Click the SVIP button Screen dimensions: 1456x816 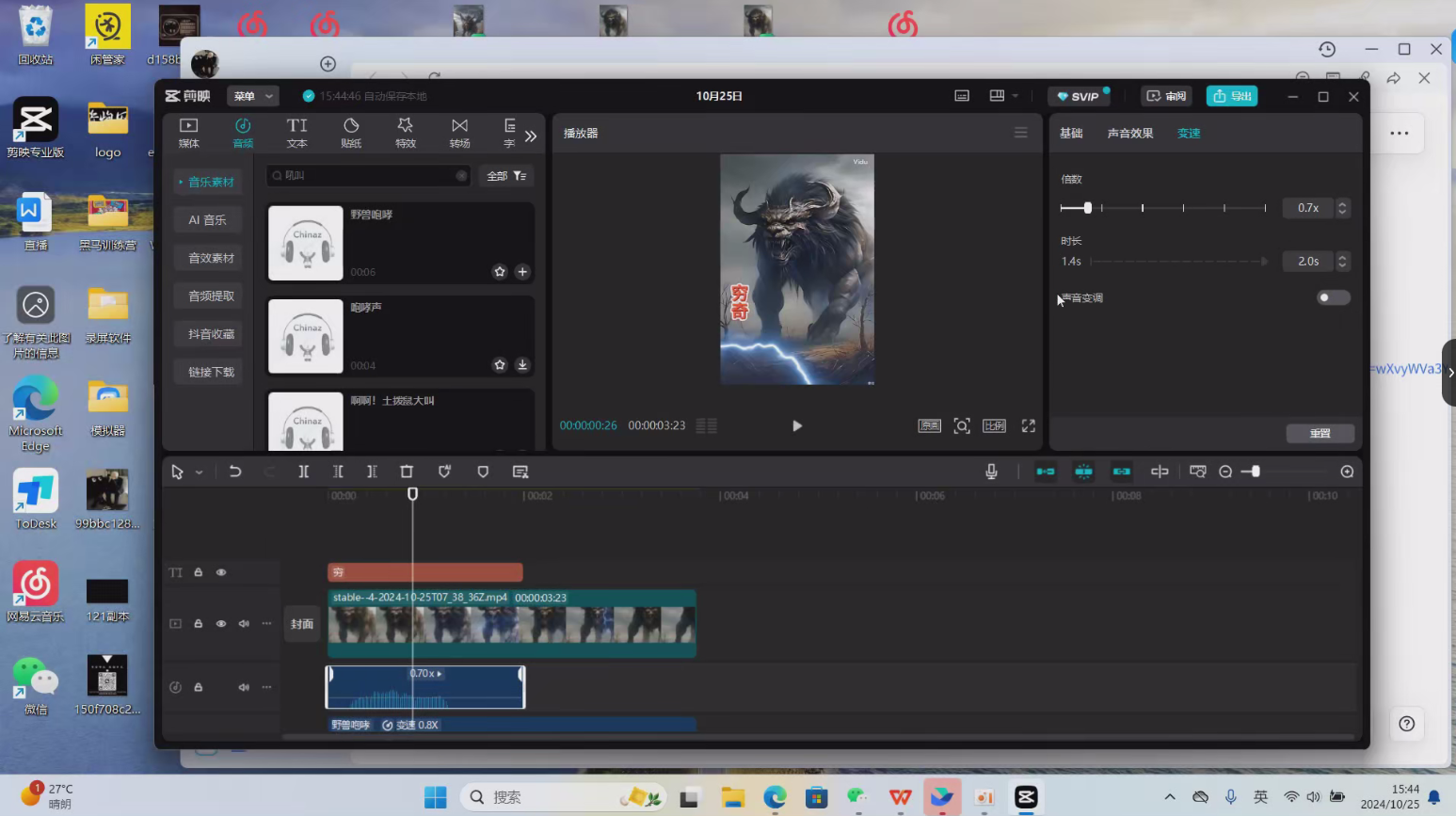[1079, 96]
